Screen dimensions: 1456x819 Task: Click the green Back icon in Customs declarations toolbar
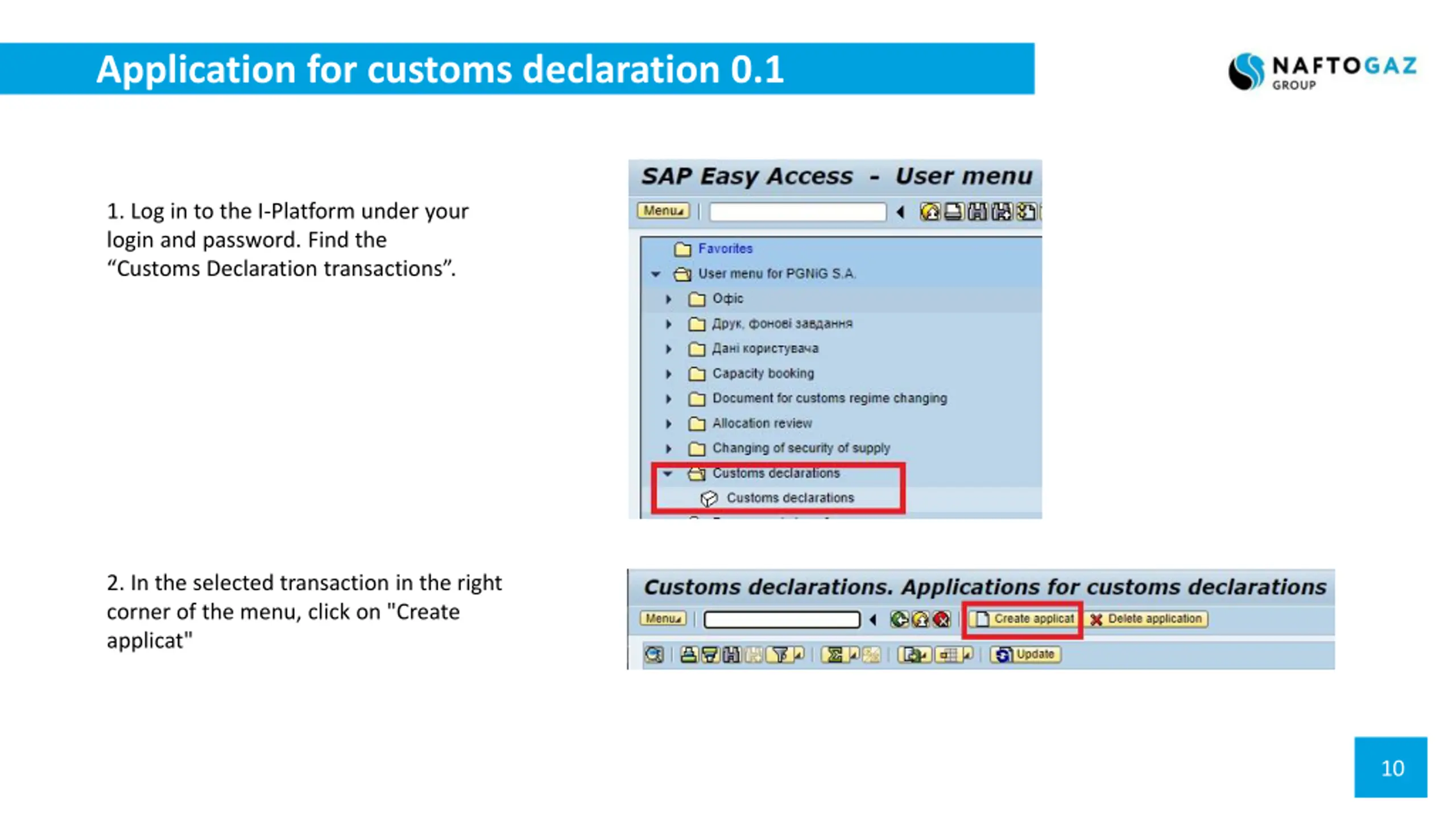[x=899, y=619]
